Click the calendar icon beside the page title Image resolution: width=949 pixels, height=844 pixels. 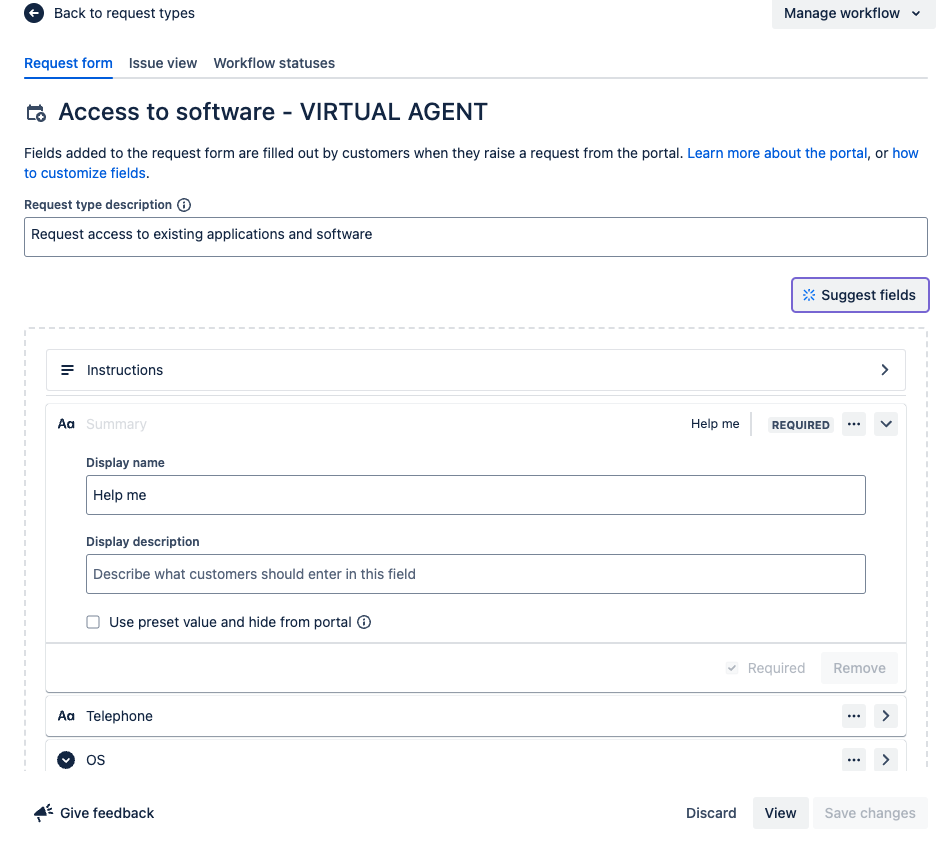(x=35, y=112)
